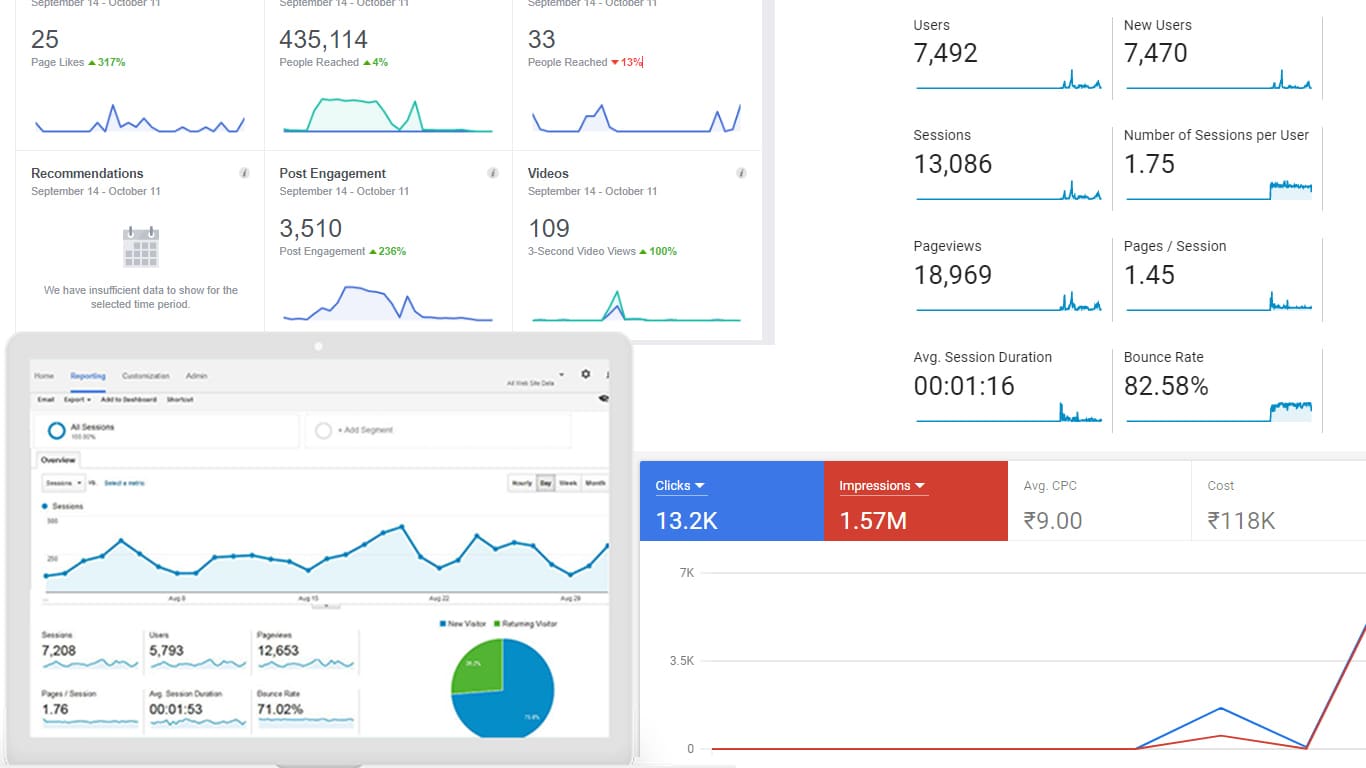Select the Add Segment empty circle
The height and width of the screenshot is (768, 1366).
323,431
